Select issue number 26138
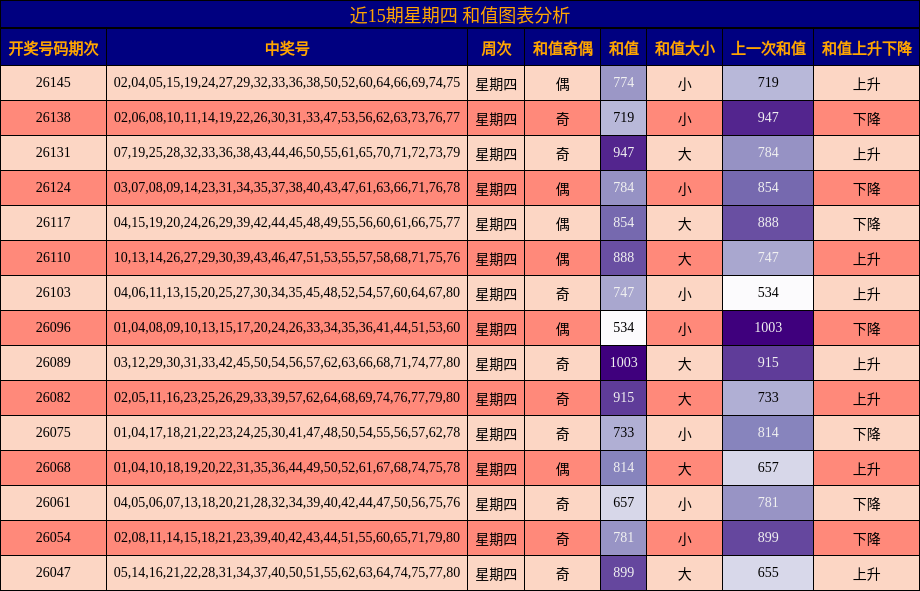Image resolution: width=920 pixels, height=591 pixels. (x=53, y=117)
